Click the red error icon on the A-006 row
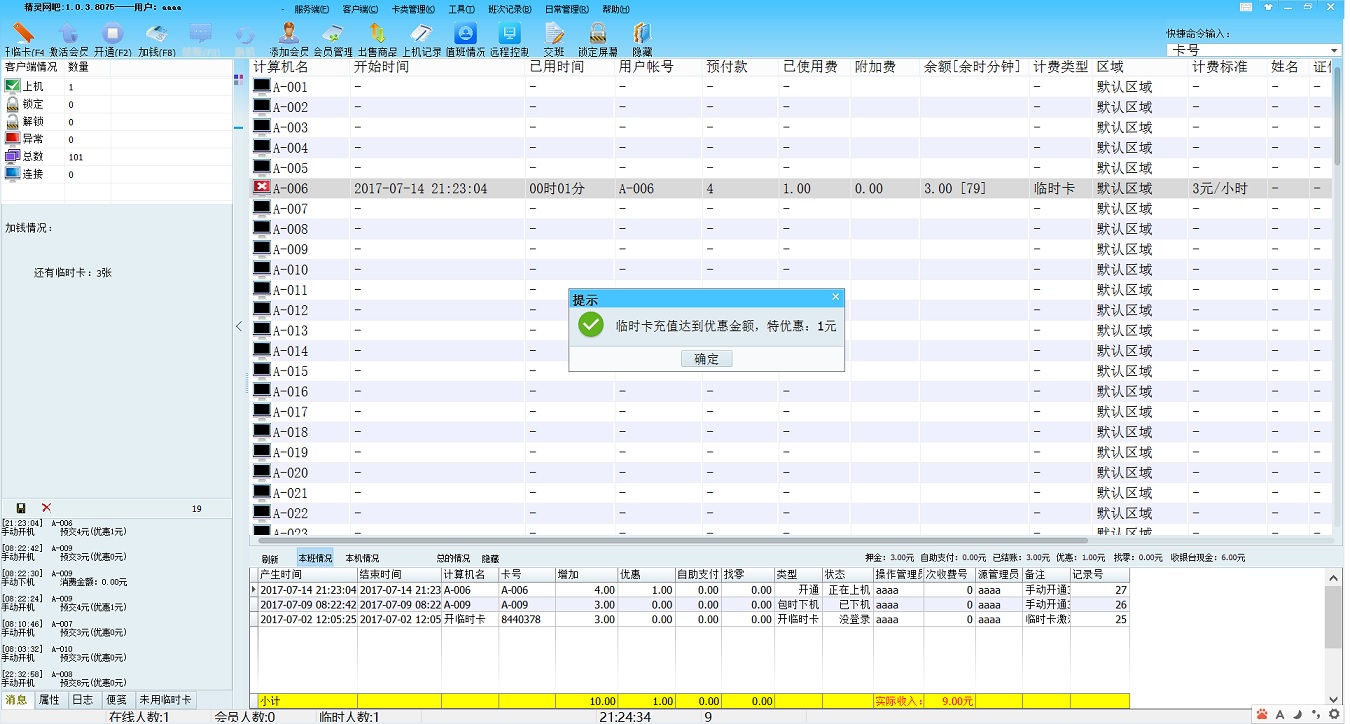Image resolution: width=1350 pixels, height=724 pixels. 262,188
